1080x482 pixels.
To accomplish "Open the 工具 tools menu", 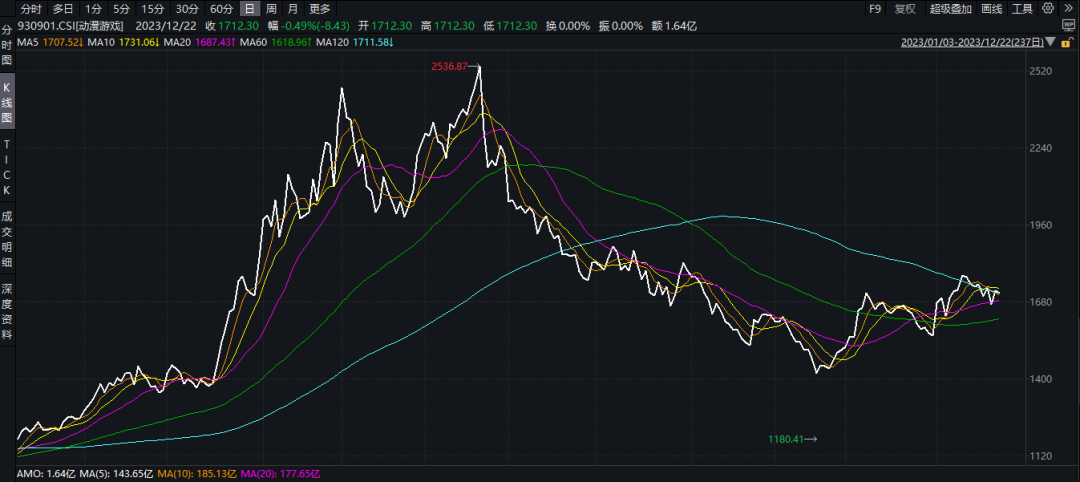I will point(1022,9).
